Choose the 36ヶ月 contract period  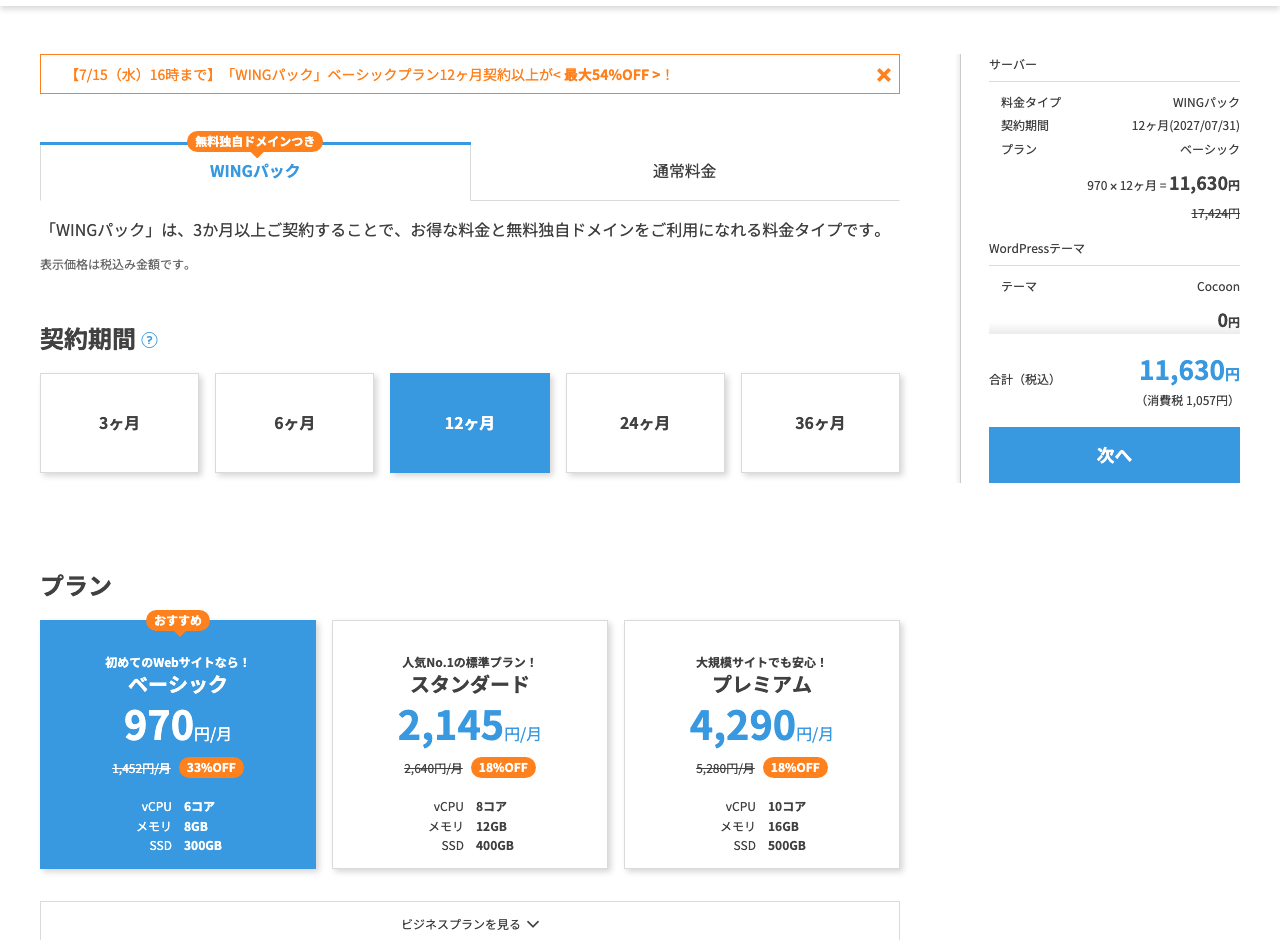click(820, 423)
